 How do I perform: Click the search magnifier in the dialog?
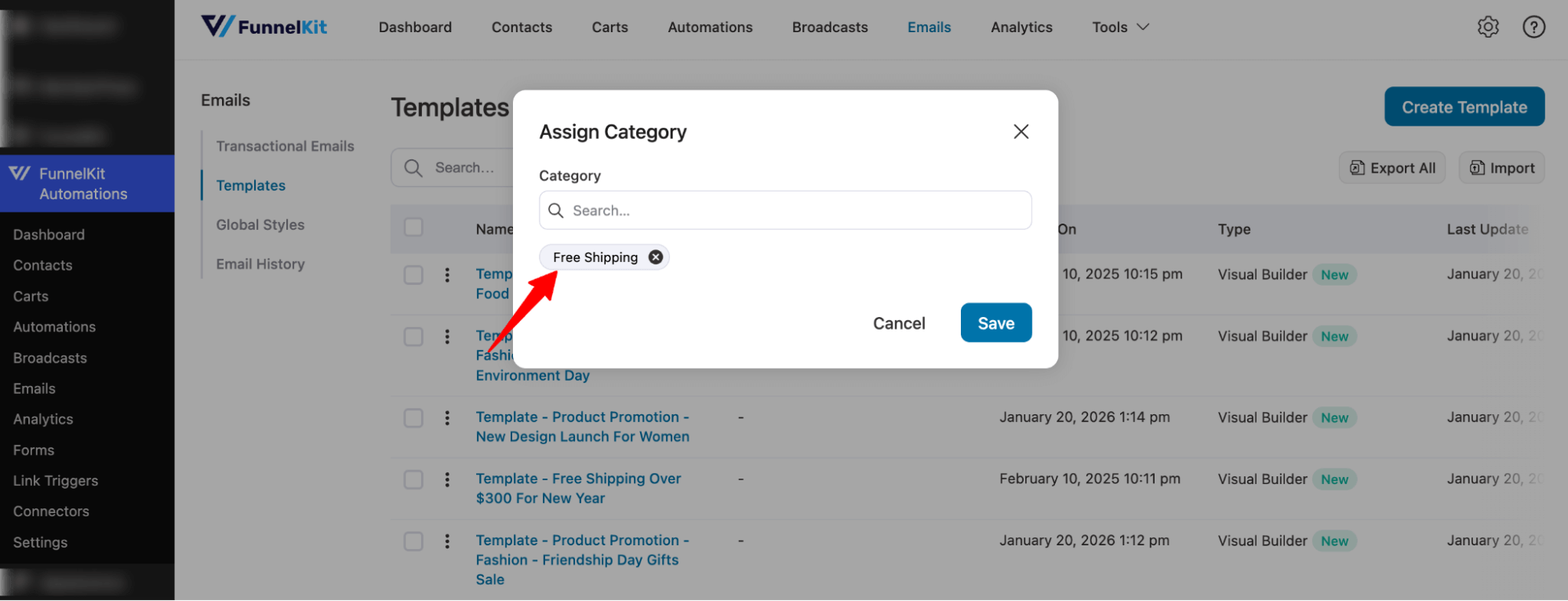(556, 210)
